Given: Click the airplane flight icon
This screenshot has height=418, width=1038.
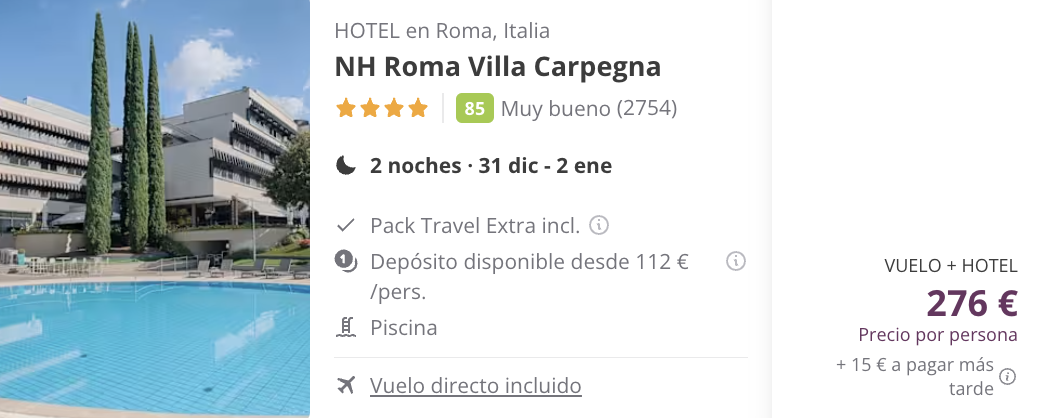Looking at the screenshot, I should 346,385.
